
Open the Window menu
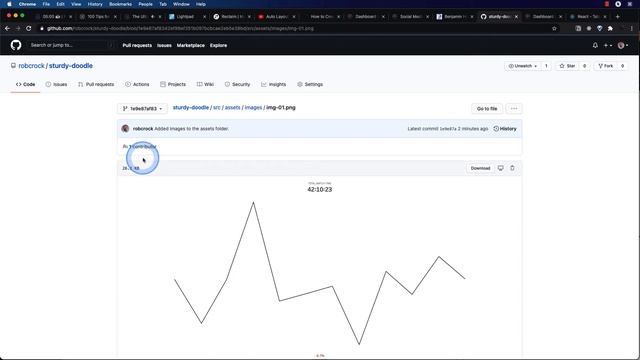pyautogui.click(x=181, y=4)
